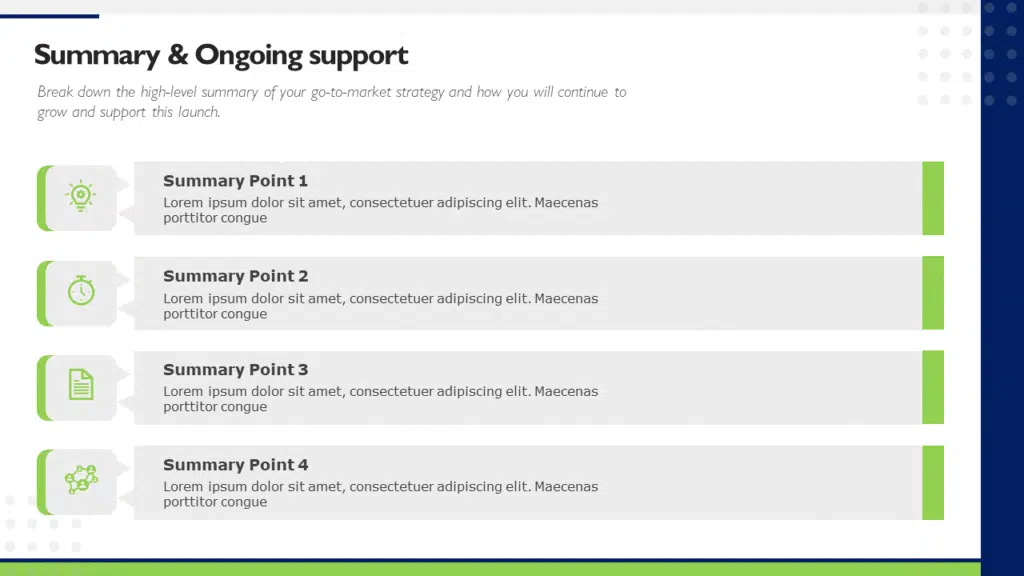The width and height of the screenshot is (1024, 576).
Task: Click the document icon beside Summary Point 3
Action: tap(81, 385)
